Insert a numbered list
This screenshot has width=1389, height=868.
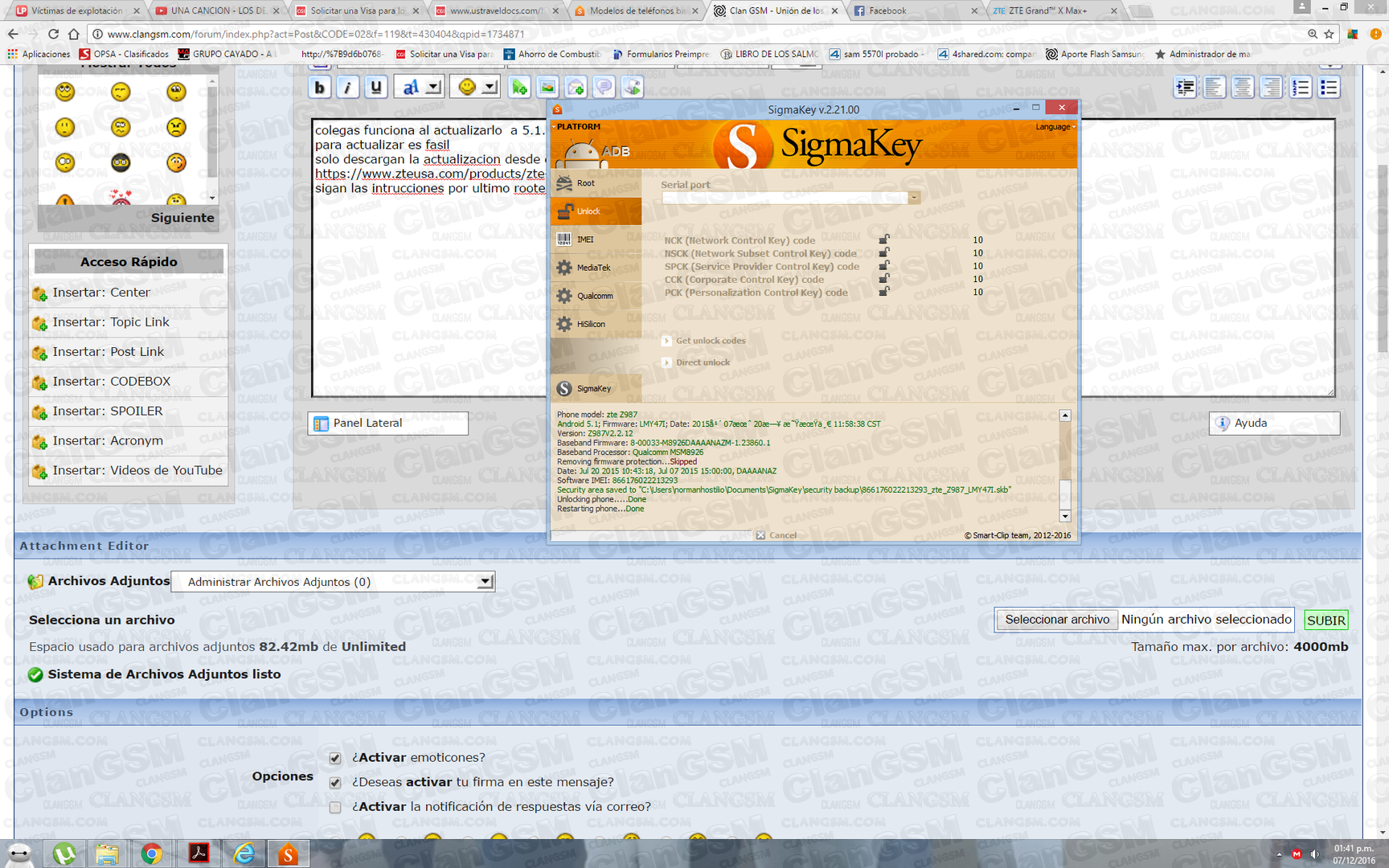tap(1300, 88)
